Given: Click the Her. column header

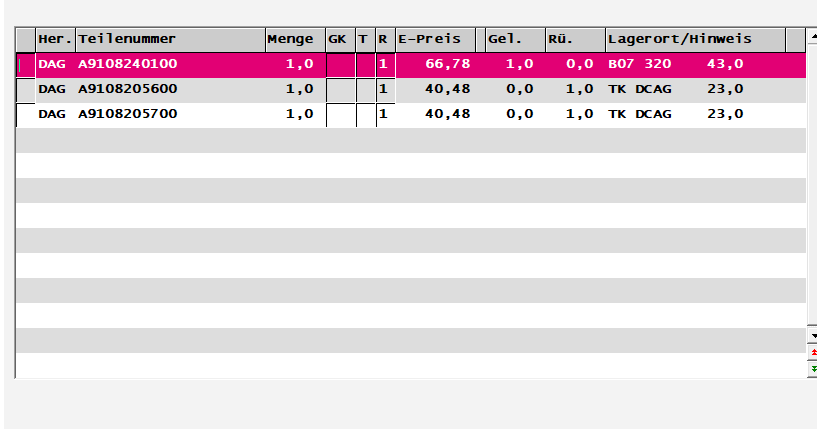Looking at the screenshot, I should [x=55, y=39].
